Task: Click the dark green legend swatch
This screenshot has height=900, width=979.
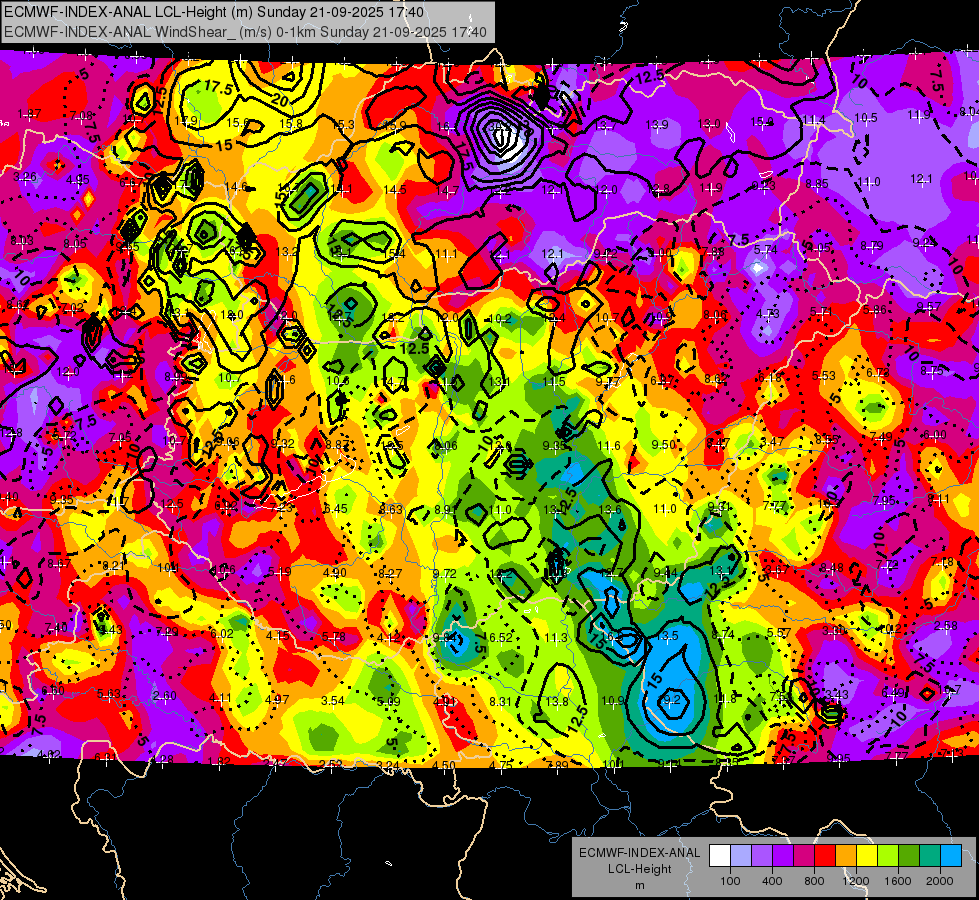Action: coord(908,856)
